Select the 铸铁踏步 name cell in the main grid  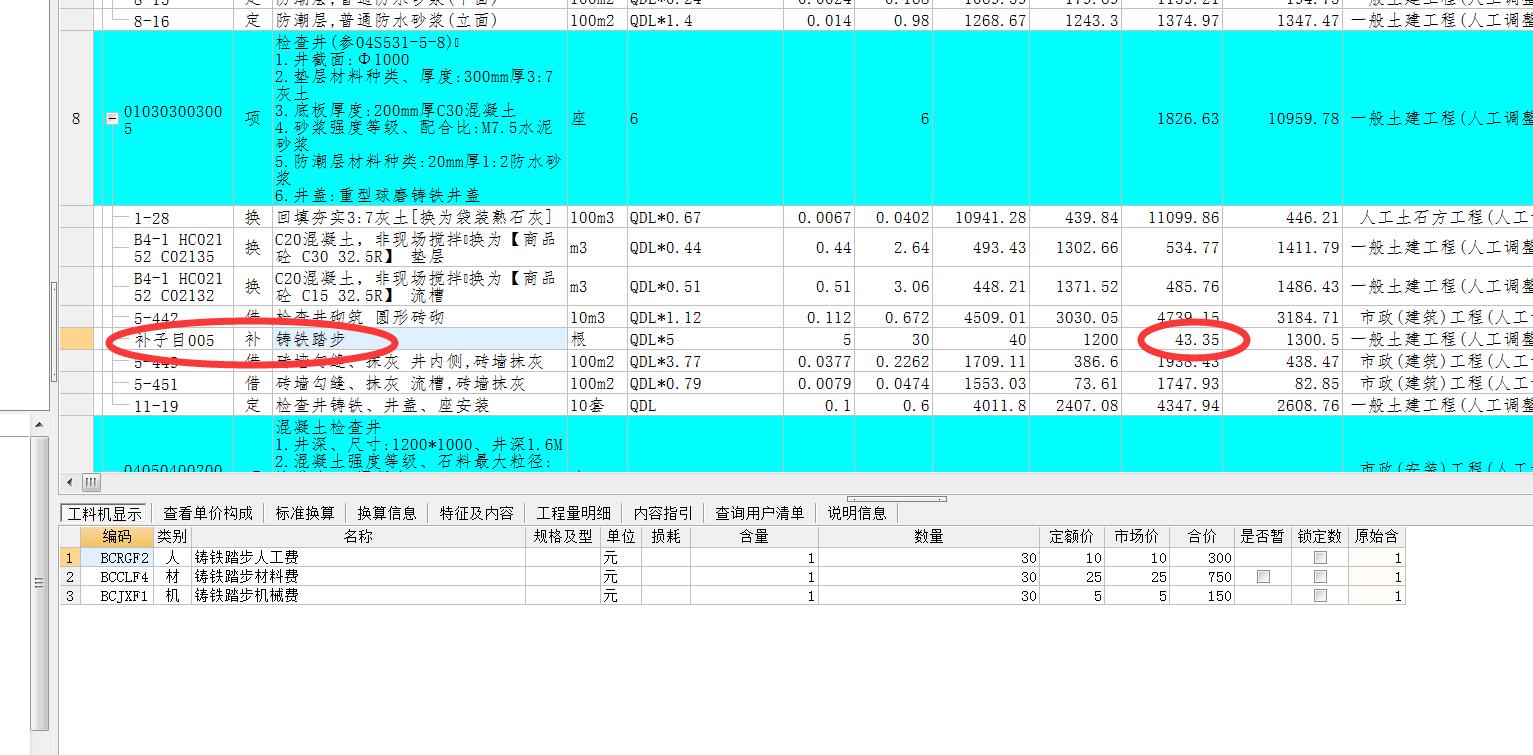[419, 339]
